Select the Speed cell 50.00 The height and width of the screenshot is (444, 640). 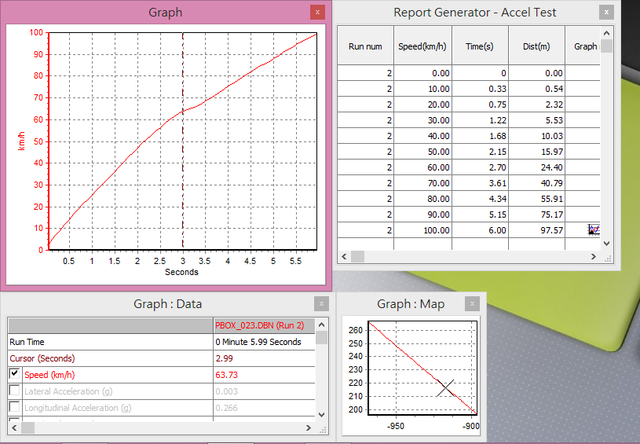click(422, 151)
